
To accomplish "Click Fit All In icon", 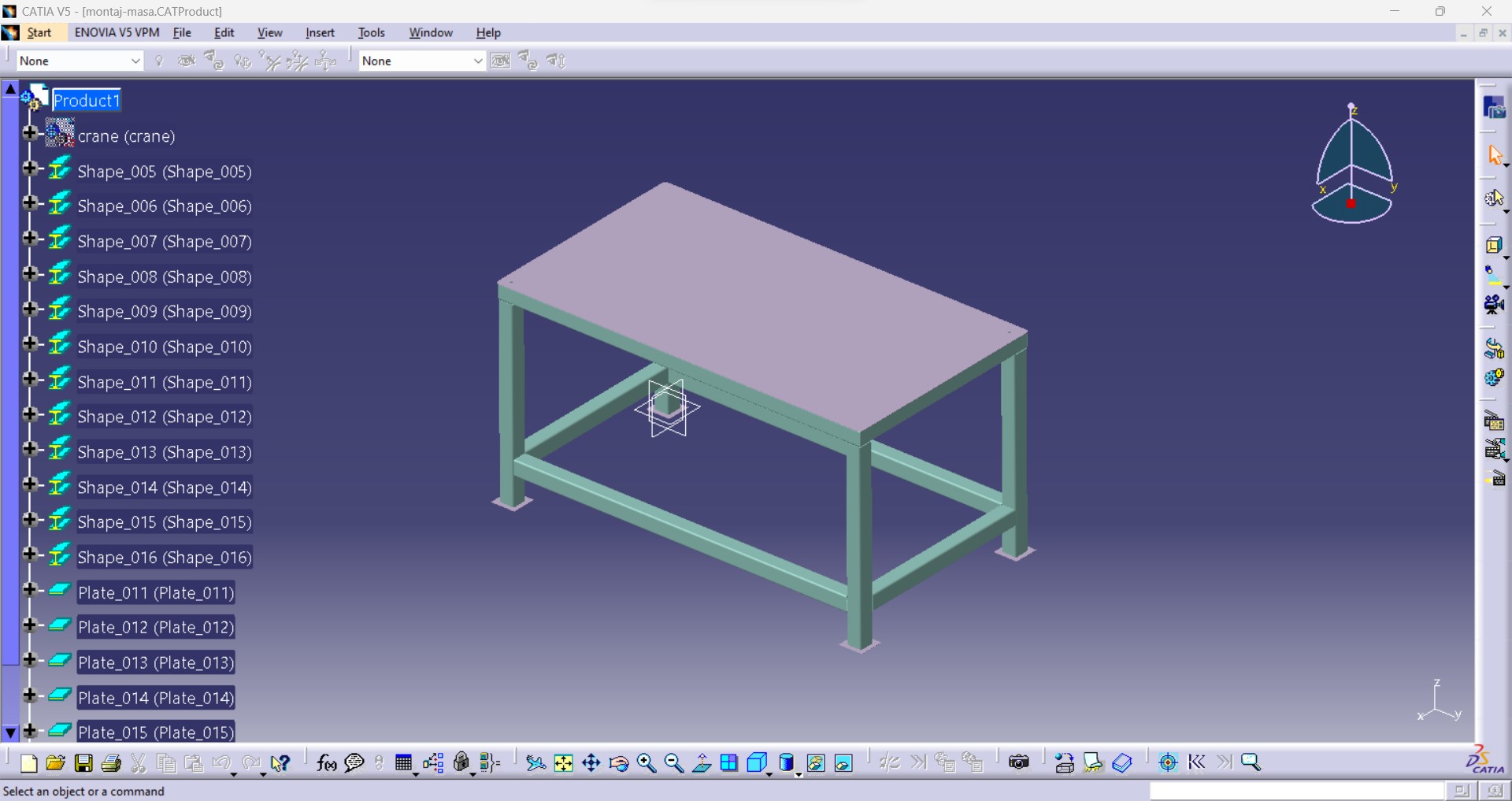I will [x=563, y=762].
